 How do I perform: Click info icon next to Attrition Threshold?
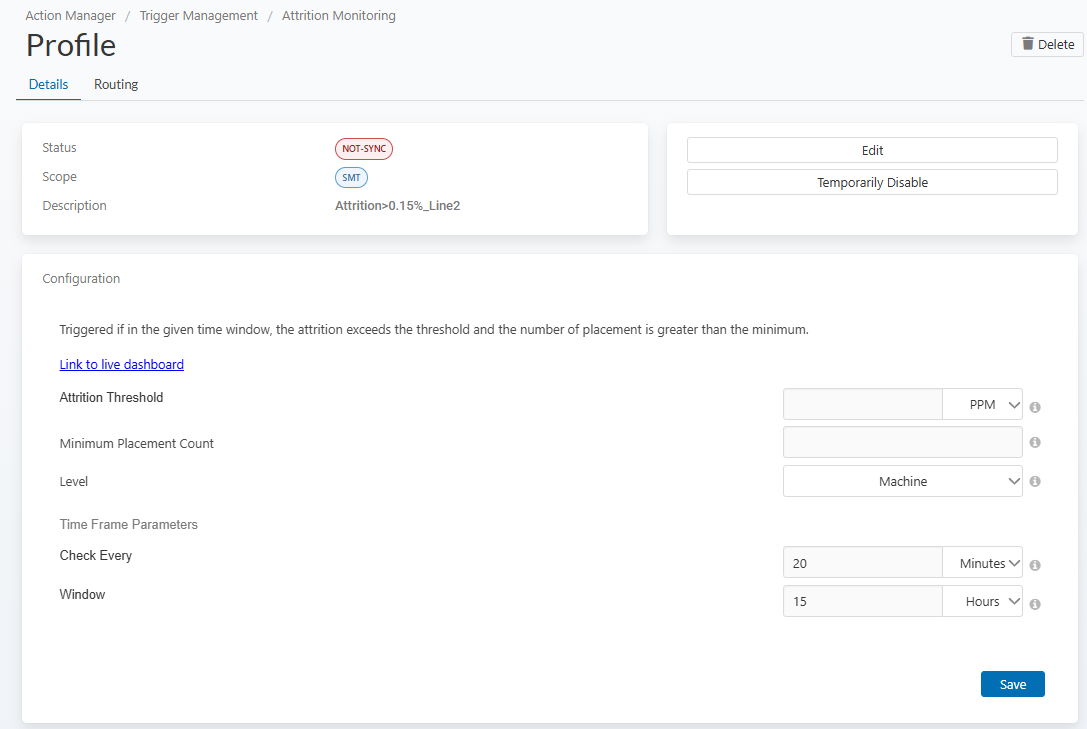click(1035, 407)
